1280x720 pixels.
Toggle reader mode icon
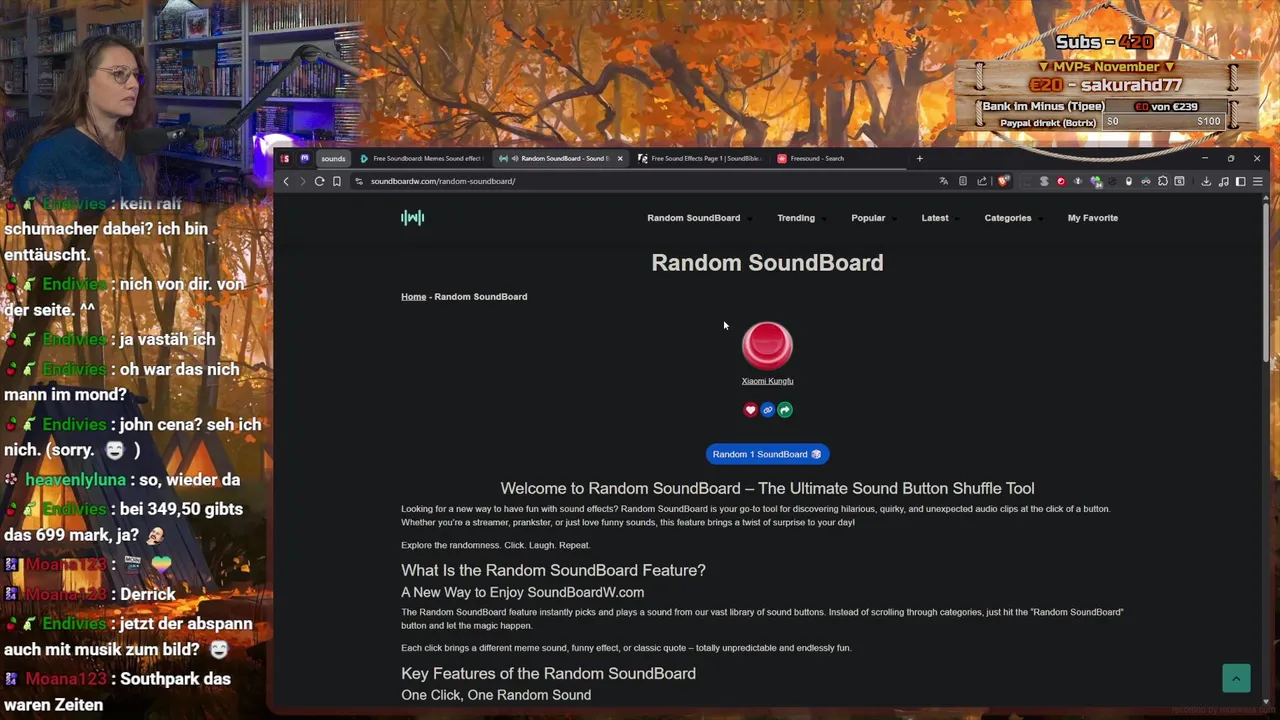point(963,181)
